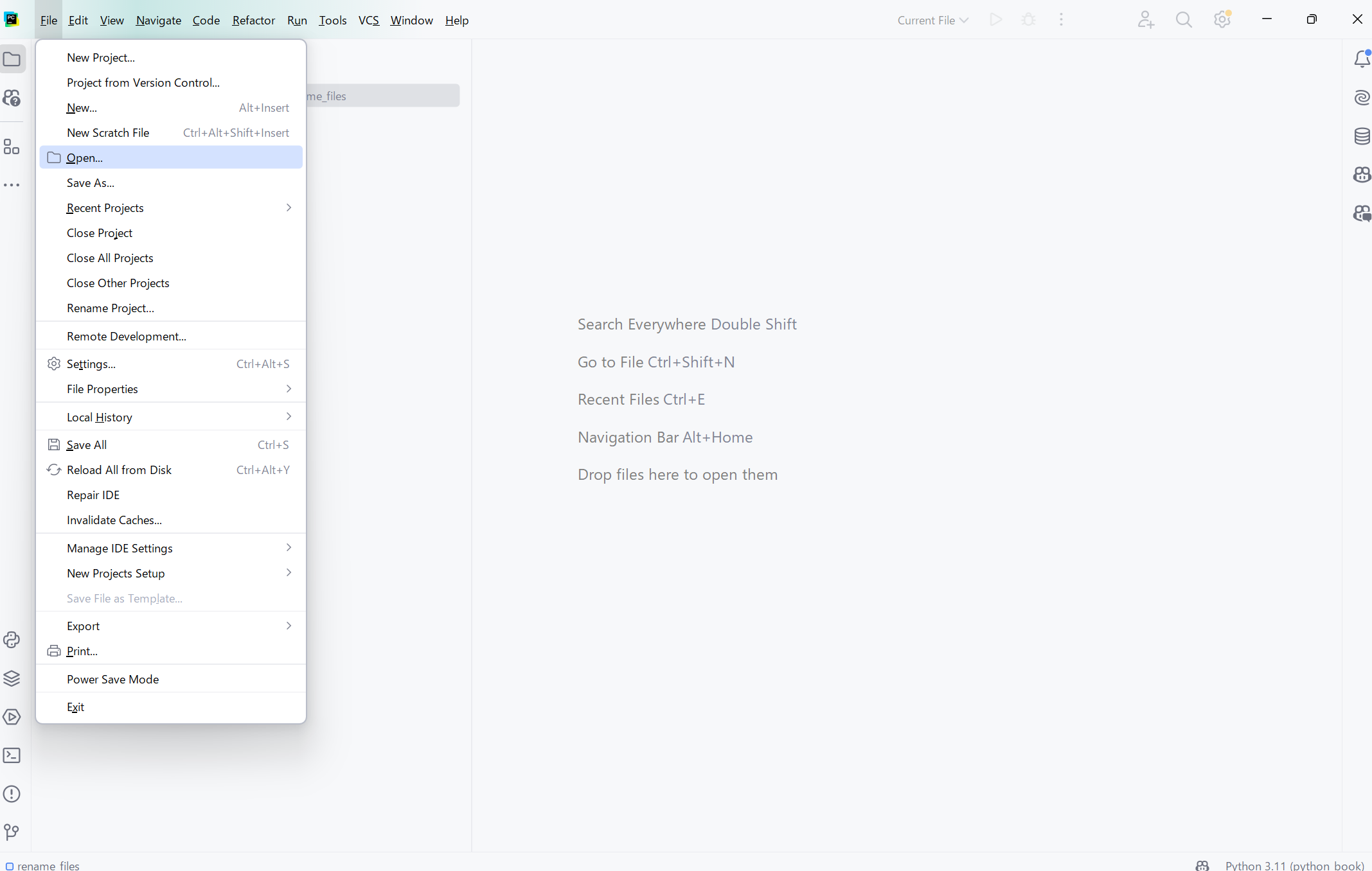Open the Refactor menu
Image resolution: width=1372 pixels, height=871 pixels.
[x=253, y=20]
